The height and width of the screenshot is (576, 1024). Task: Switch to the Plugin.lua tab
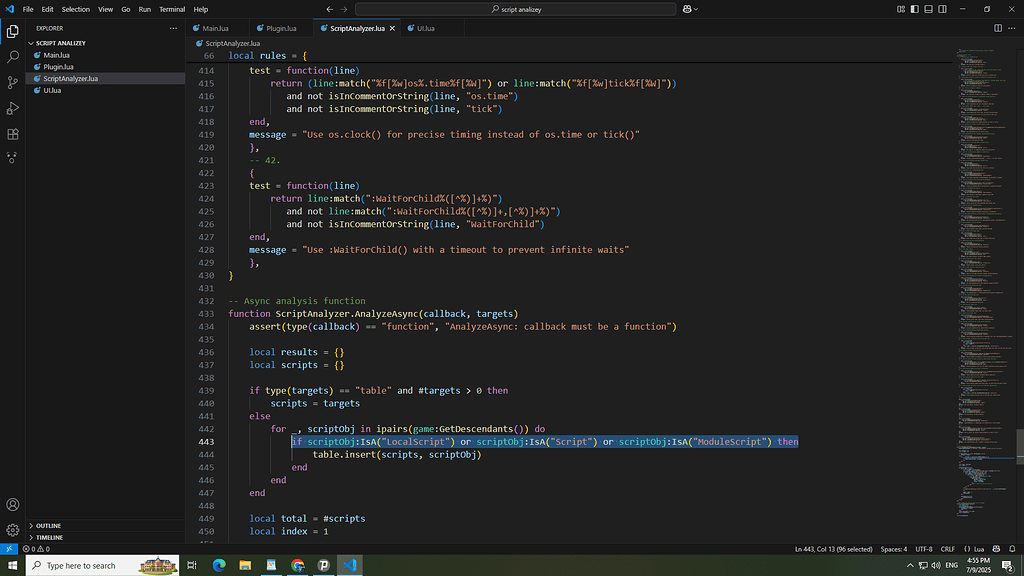[x=280, y=28]
